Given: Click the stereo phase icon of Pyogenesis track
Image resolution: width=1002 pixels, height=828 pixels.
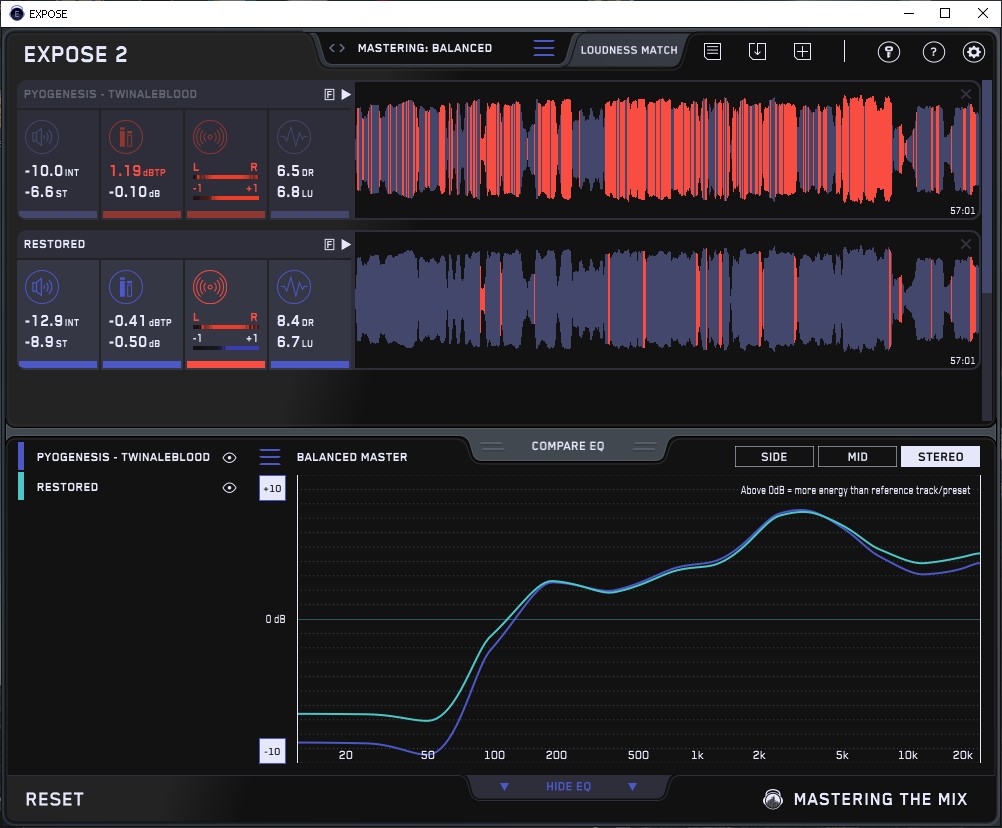Looking at the screenshot, I should tap(210, 137).
